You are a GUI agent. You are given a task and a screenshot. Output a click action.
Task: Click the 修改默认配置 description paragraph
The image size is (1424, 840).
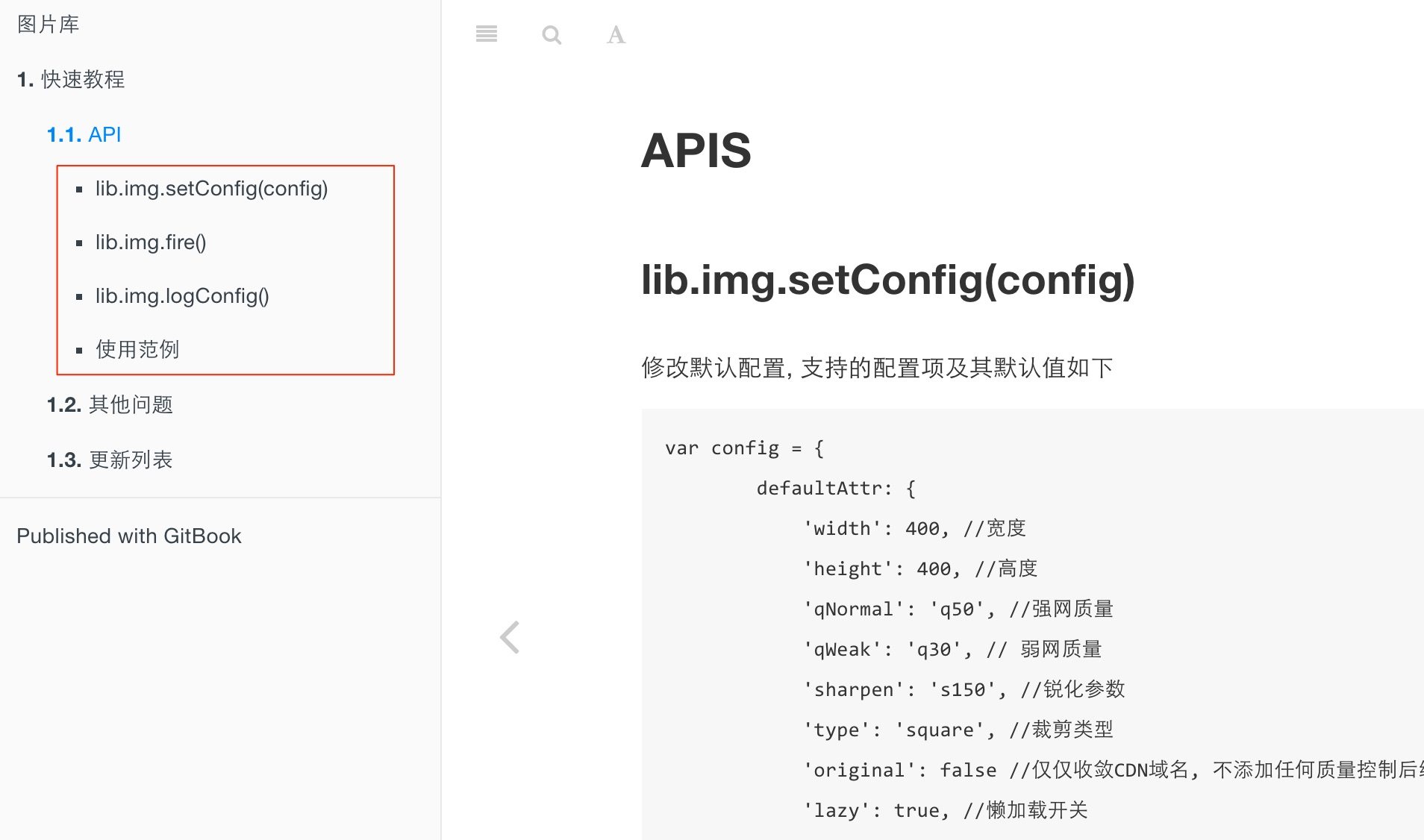click(x=877, y=367)
